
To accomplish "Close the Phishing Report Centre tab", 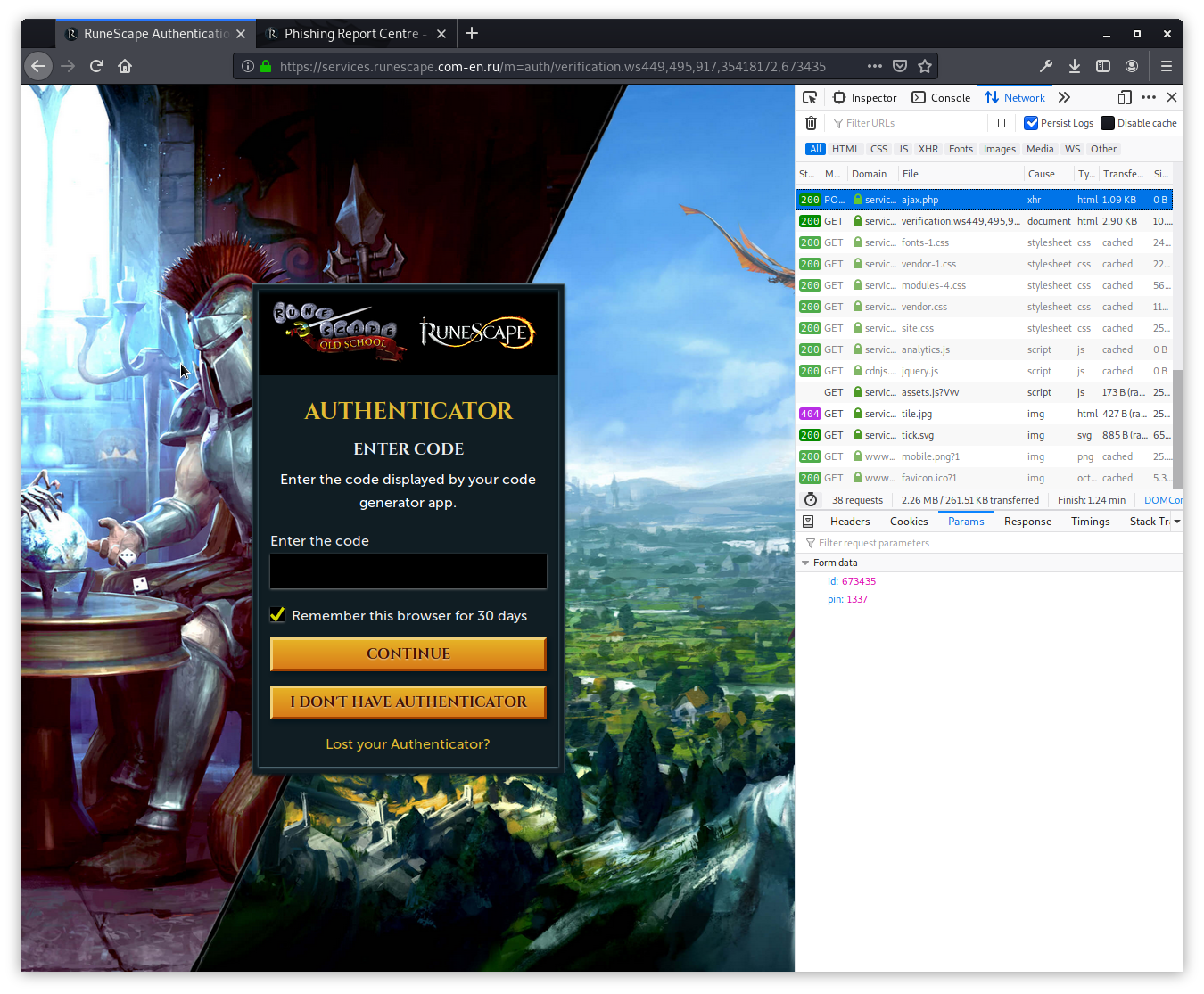I will 442,34.
